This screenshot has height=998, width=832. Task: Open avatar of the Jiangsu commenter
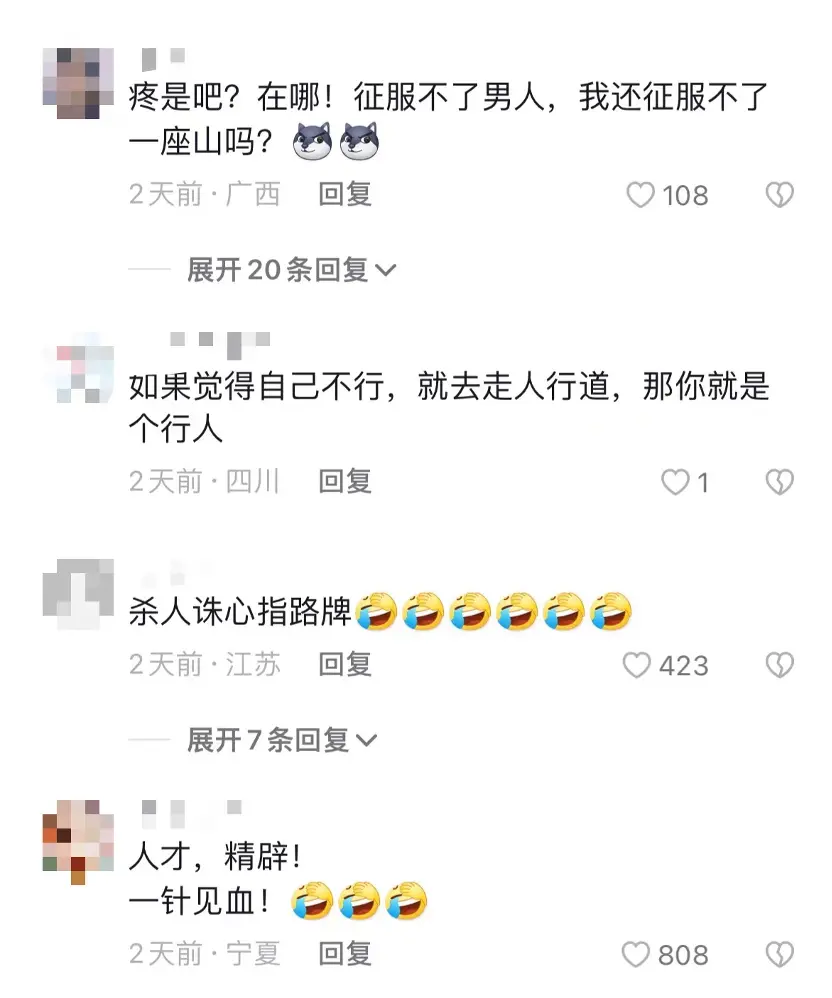[78, 594]
